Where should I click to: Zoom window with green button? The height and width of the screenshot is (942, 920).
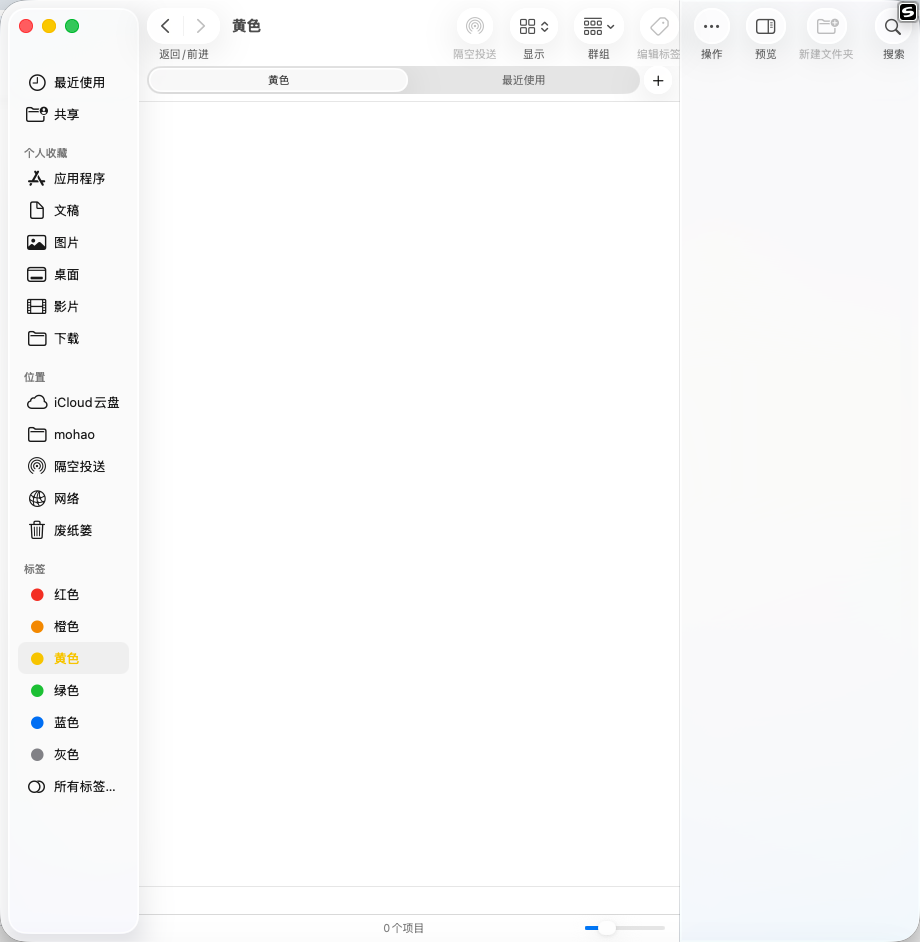coord(72,26)
